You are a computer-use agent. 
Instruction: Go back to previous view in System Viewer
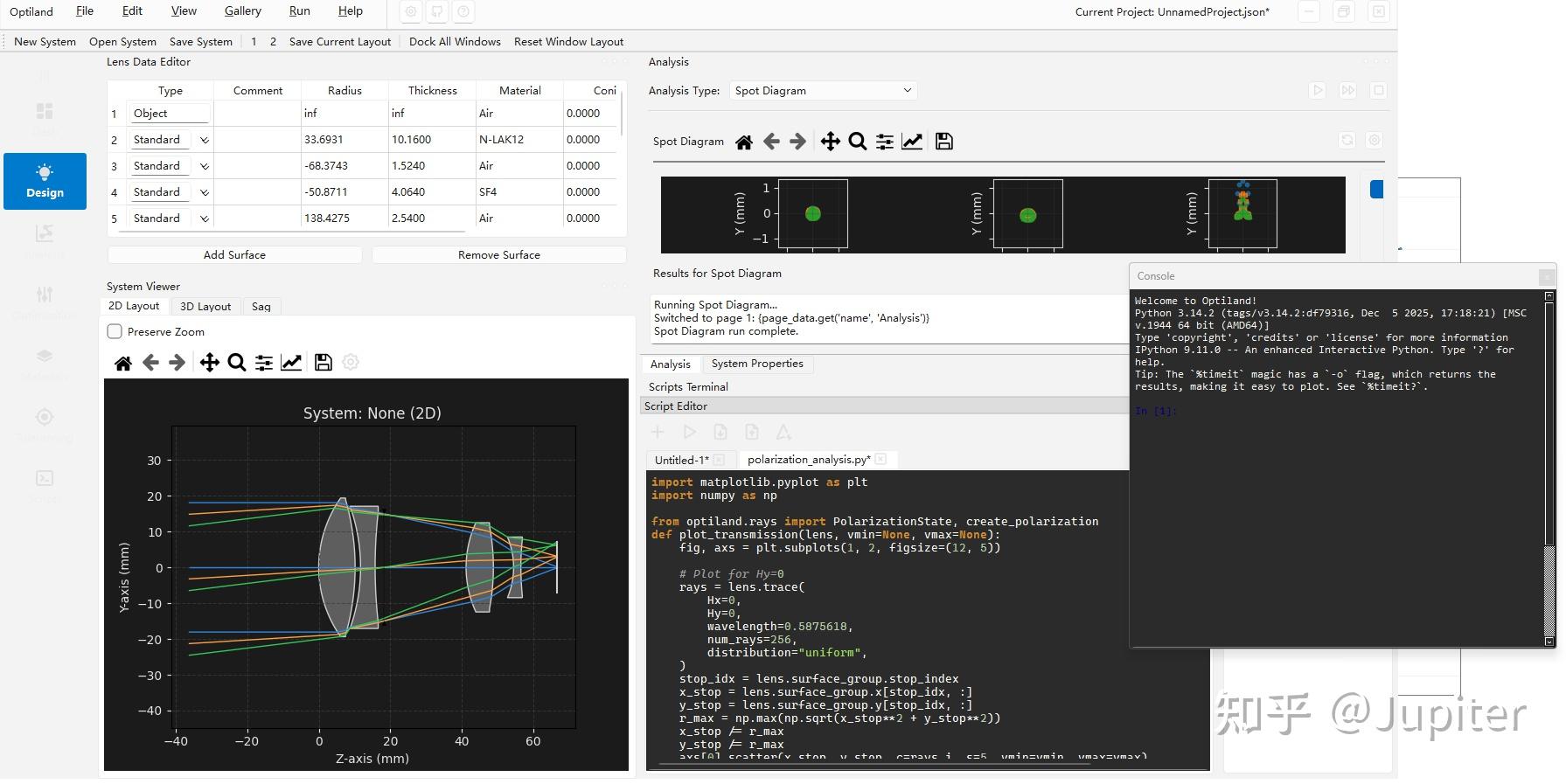[150, 363]
